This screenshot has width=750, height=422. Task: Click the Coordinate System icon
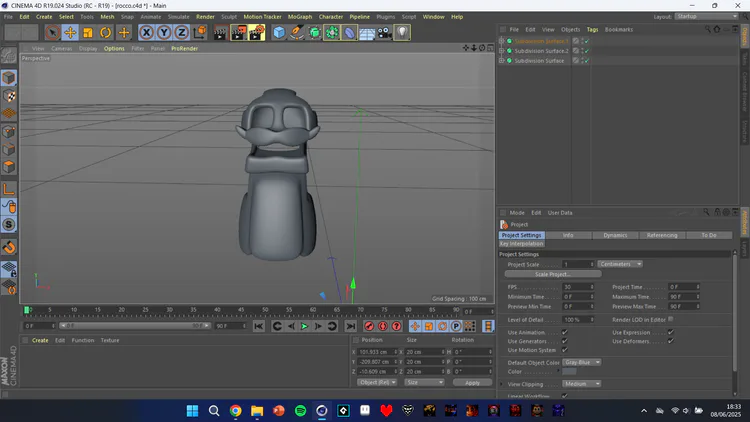[200, 33]
